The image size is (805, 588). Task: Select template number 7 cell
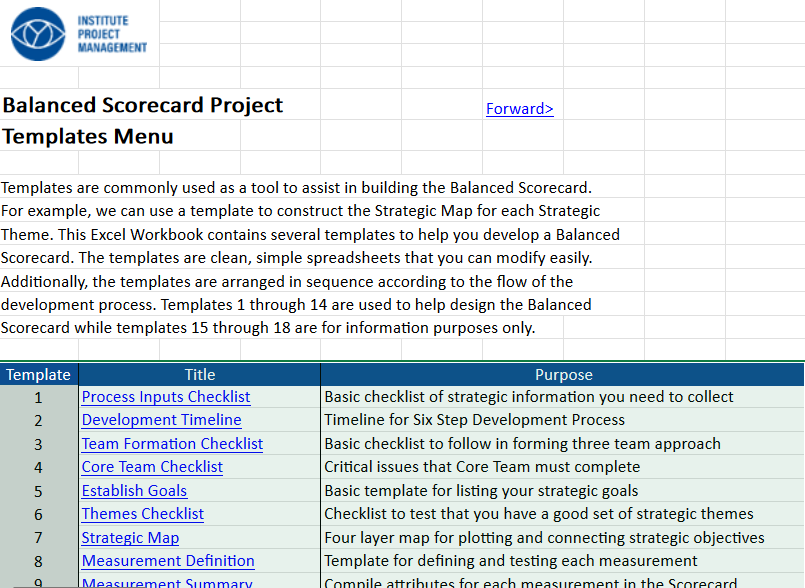point(39,538)
